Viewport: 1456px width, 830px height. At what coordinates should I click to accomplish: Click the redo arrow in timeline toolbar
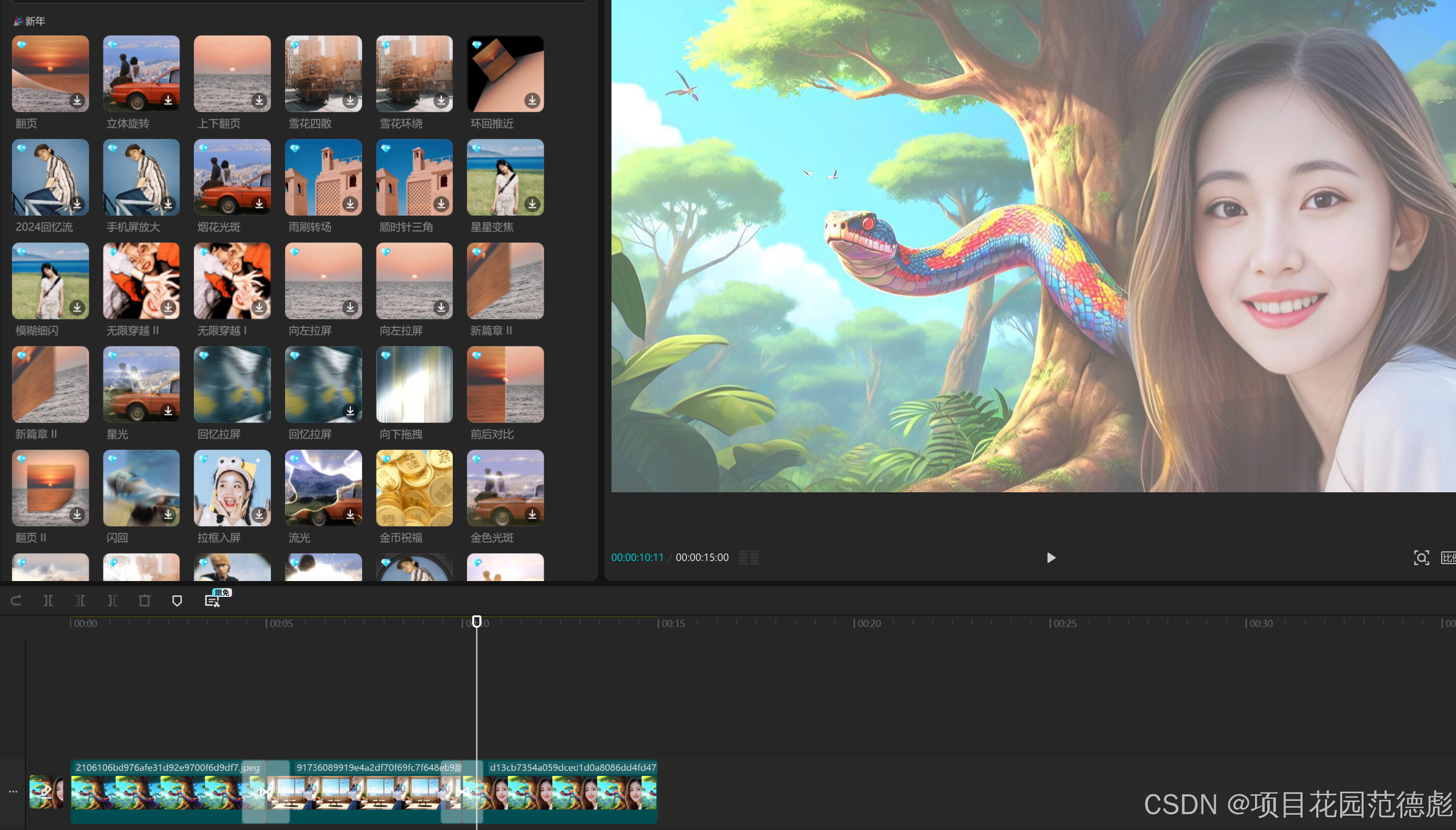point(16,600)
